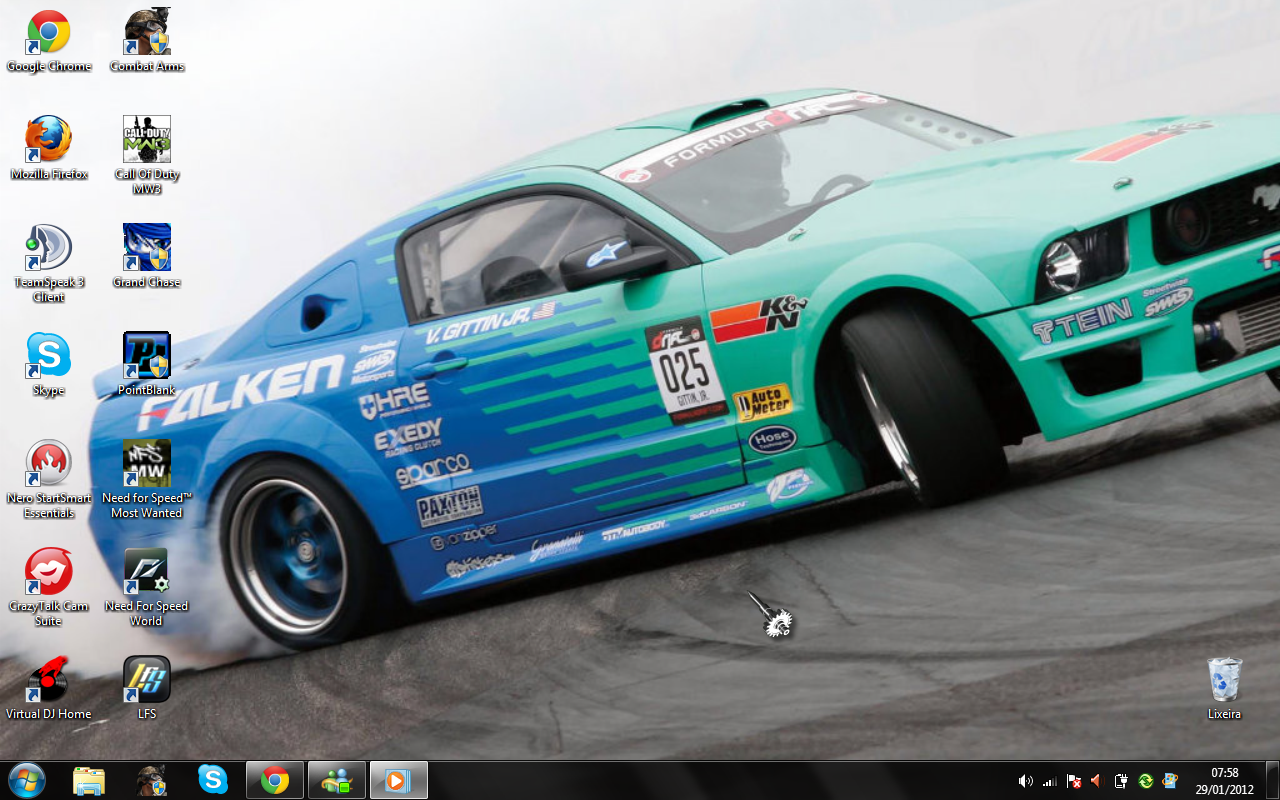Viewport: 1280px width, 800px height.
Task: Select the CrazyTalk Cam Suite shortcut
Action: 48,587
